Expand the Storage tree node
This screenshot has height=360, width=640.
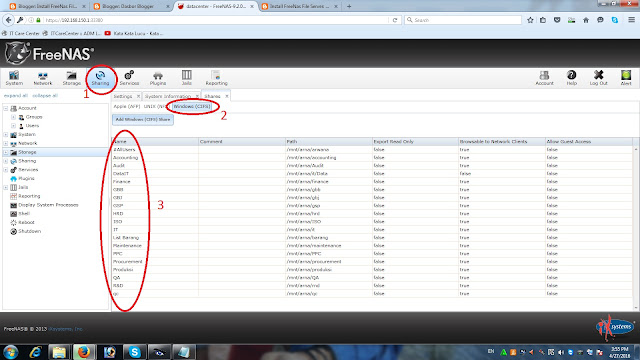point(6,152)
